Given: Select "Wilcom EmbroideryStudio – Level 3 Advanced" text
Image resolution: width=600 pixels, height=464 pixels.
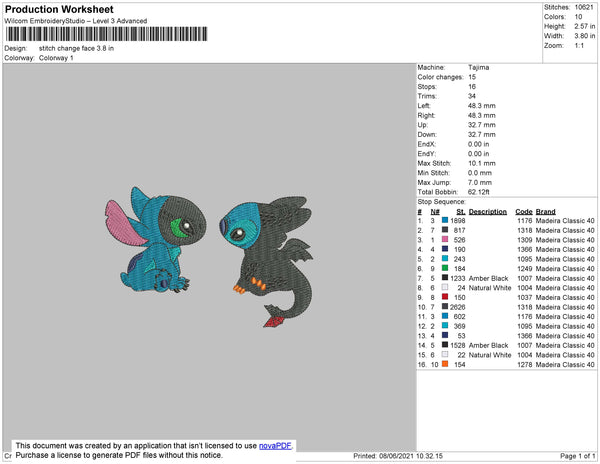Looking at the screenshot, I should [76, 21].
